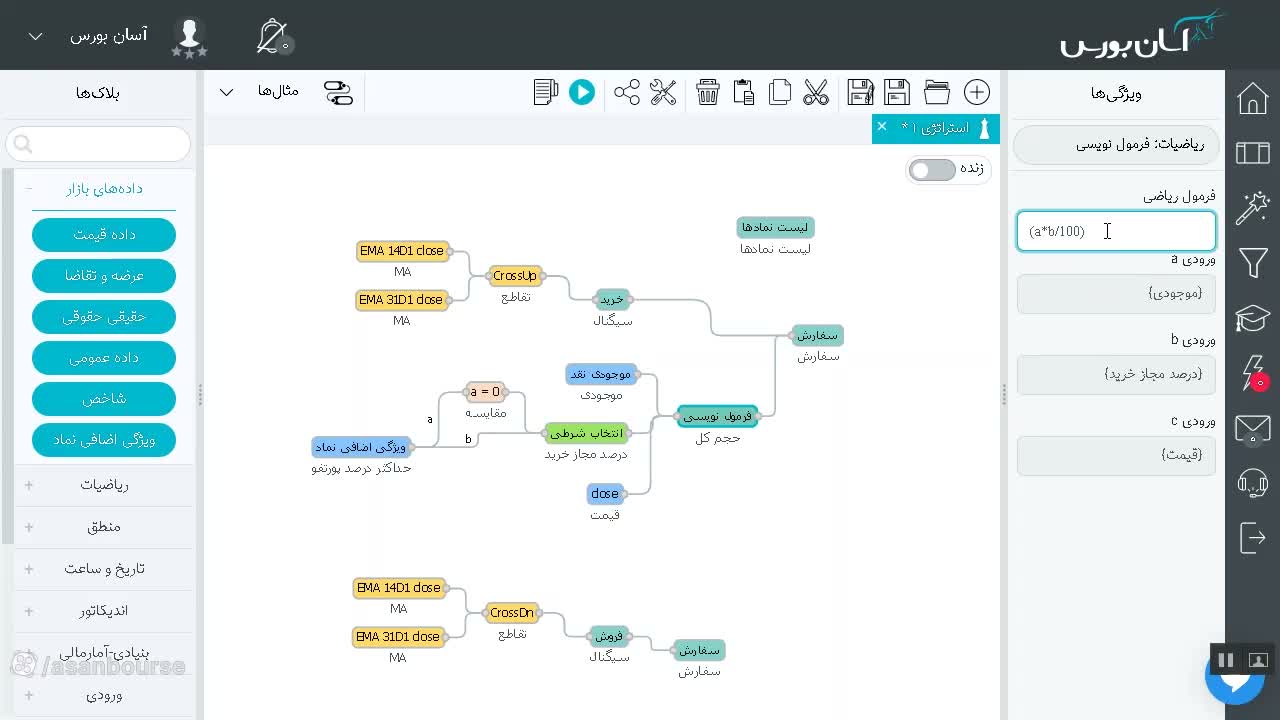Click the فرمول ریاضی formula input field
Viewport: 1280px width, 720px height.
[x=1116, y=231]
